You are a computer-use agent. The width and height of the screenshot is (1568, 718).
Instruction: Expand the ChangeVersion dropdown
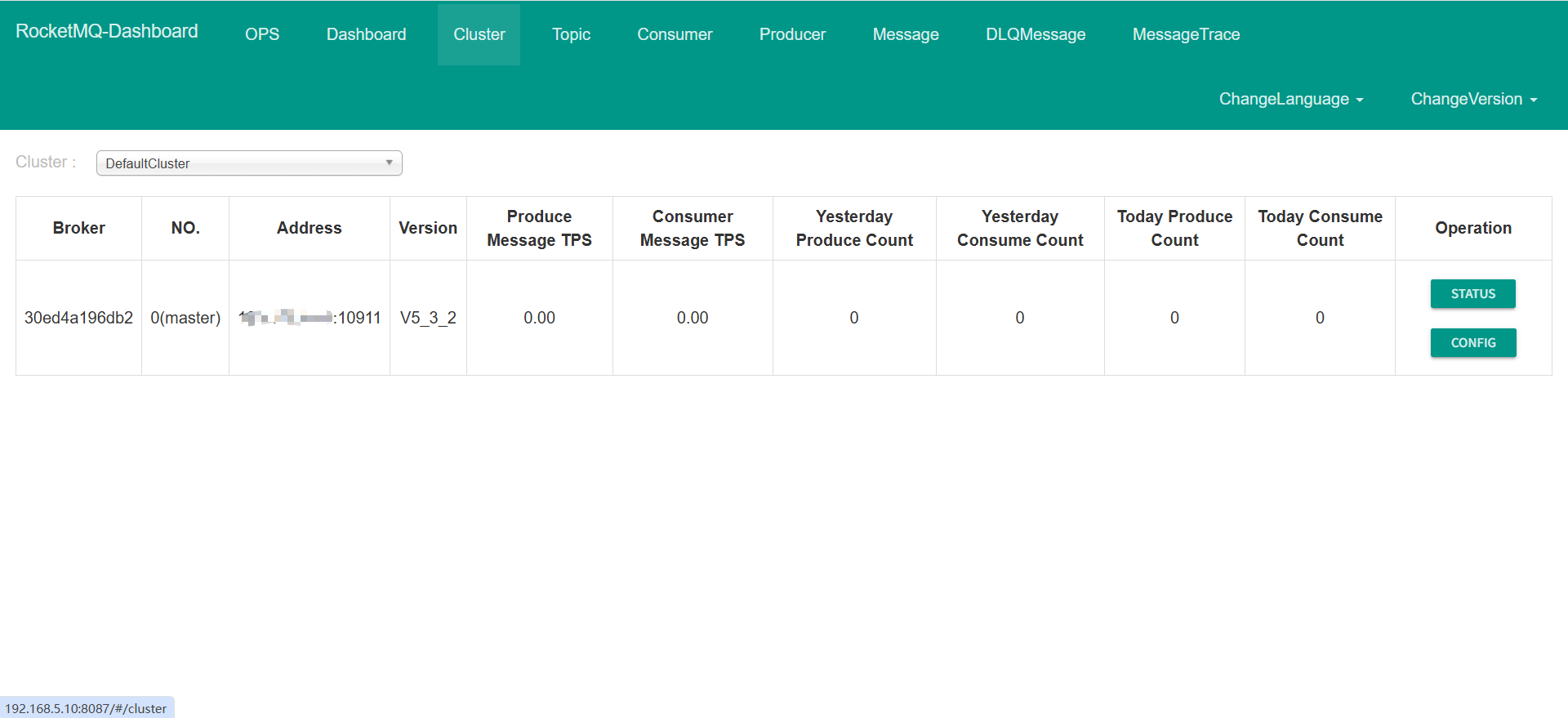coord(1474,99)
